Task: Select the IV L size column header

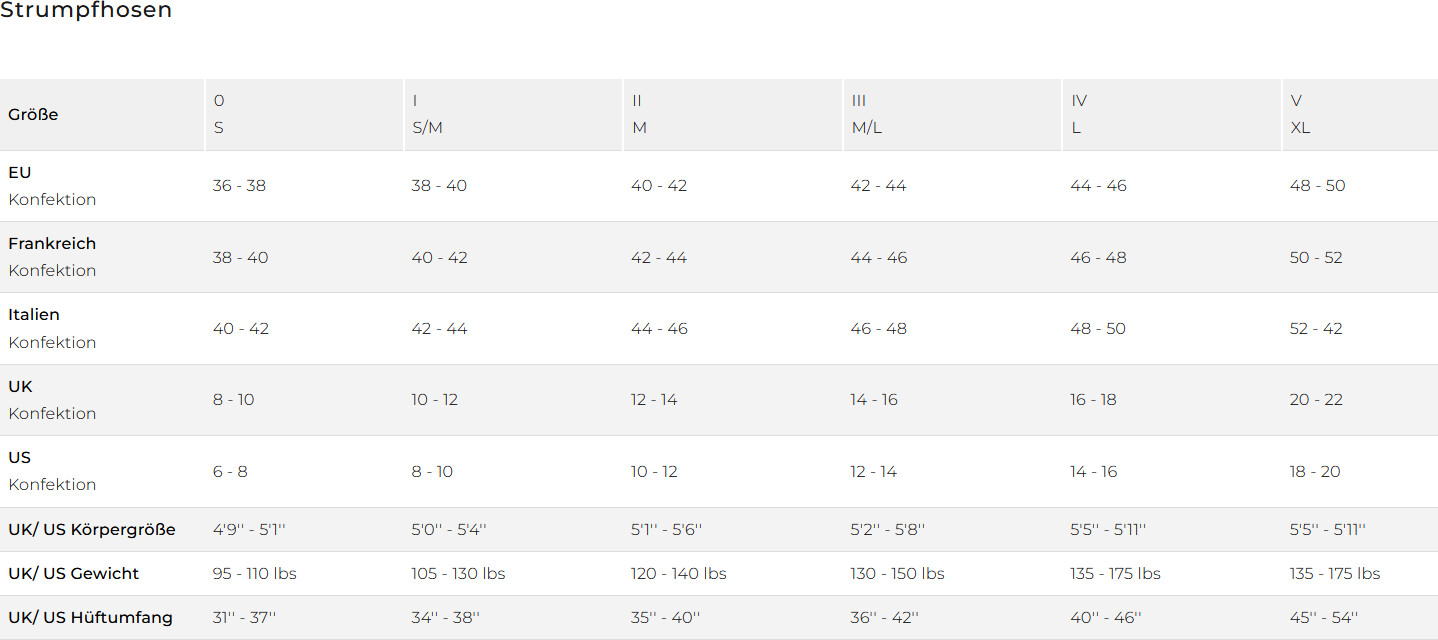Action: click(1079, 115)
